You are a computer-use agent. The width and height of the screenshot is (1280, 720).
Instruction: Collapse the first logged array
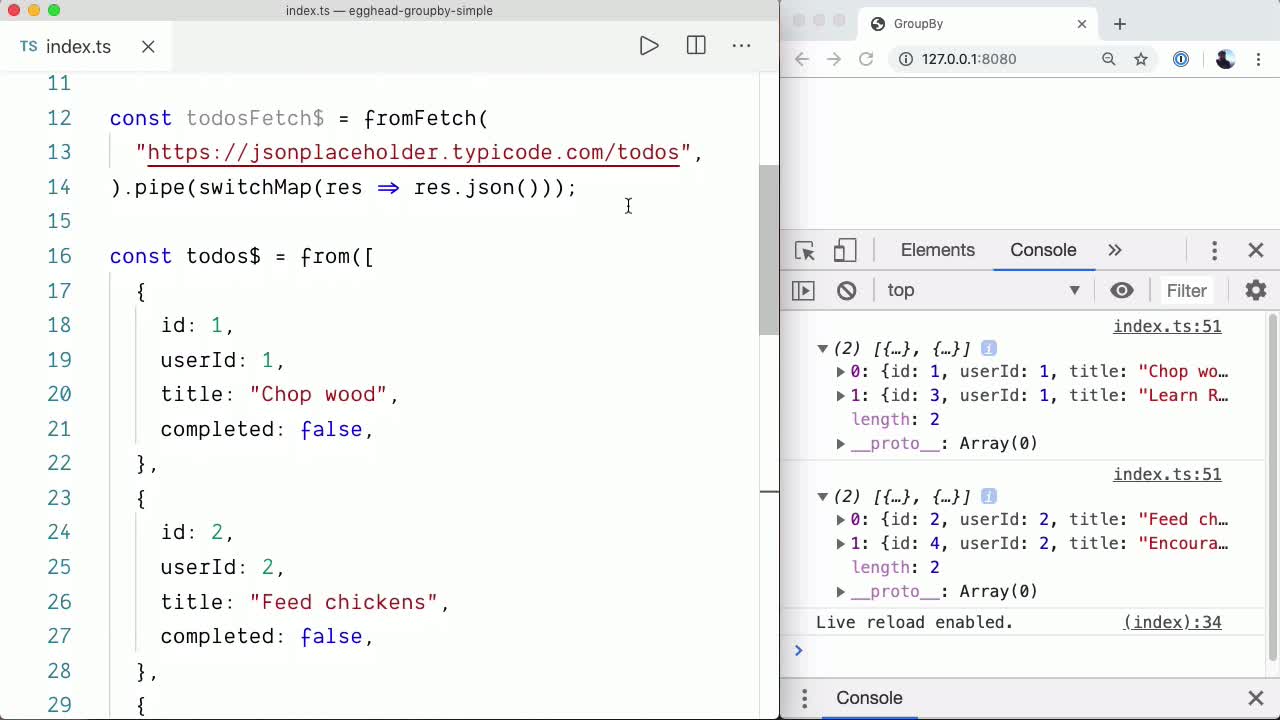[x=822, y=349]
